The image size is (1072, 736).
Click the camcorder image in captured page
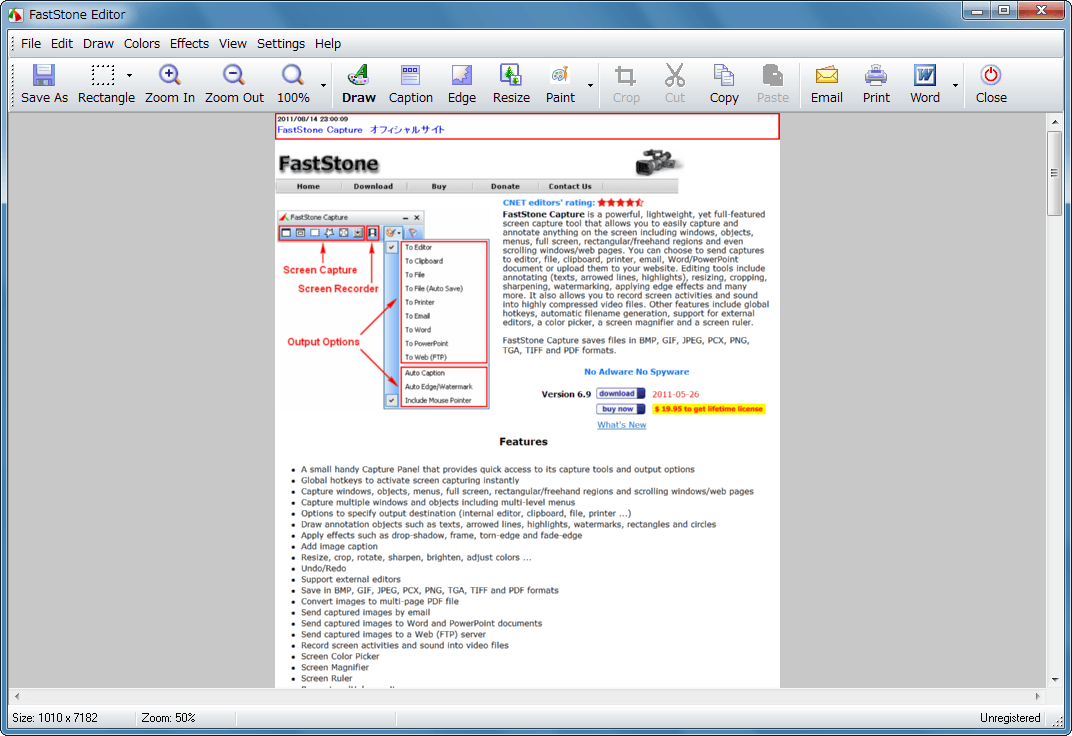pos(657,163)
